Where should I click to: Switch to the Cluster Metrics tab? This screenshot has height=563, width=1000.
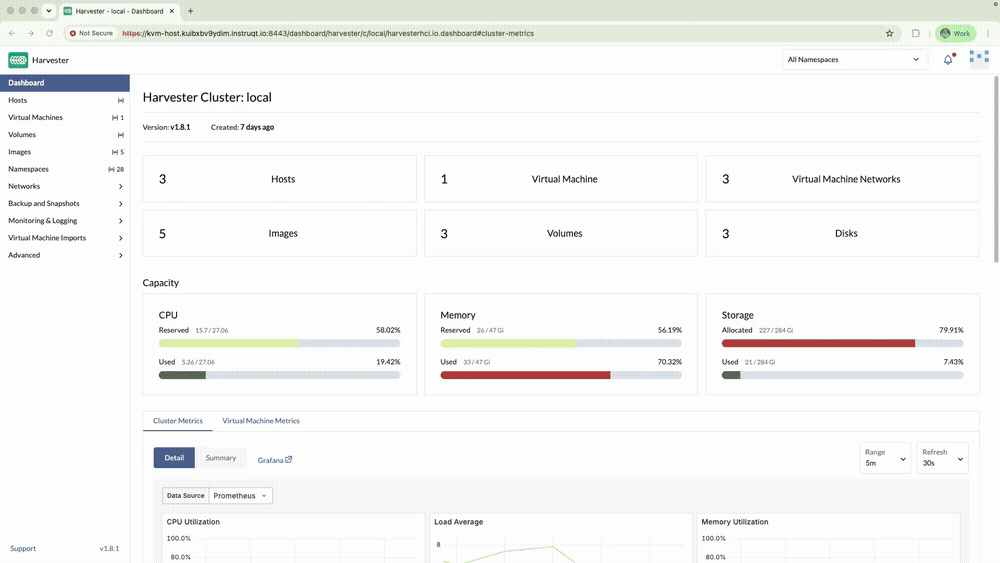tap(178, 421)
